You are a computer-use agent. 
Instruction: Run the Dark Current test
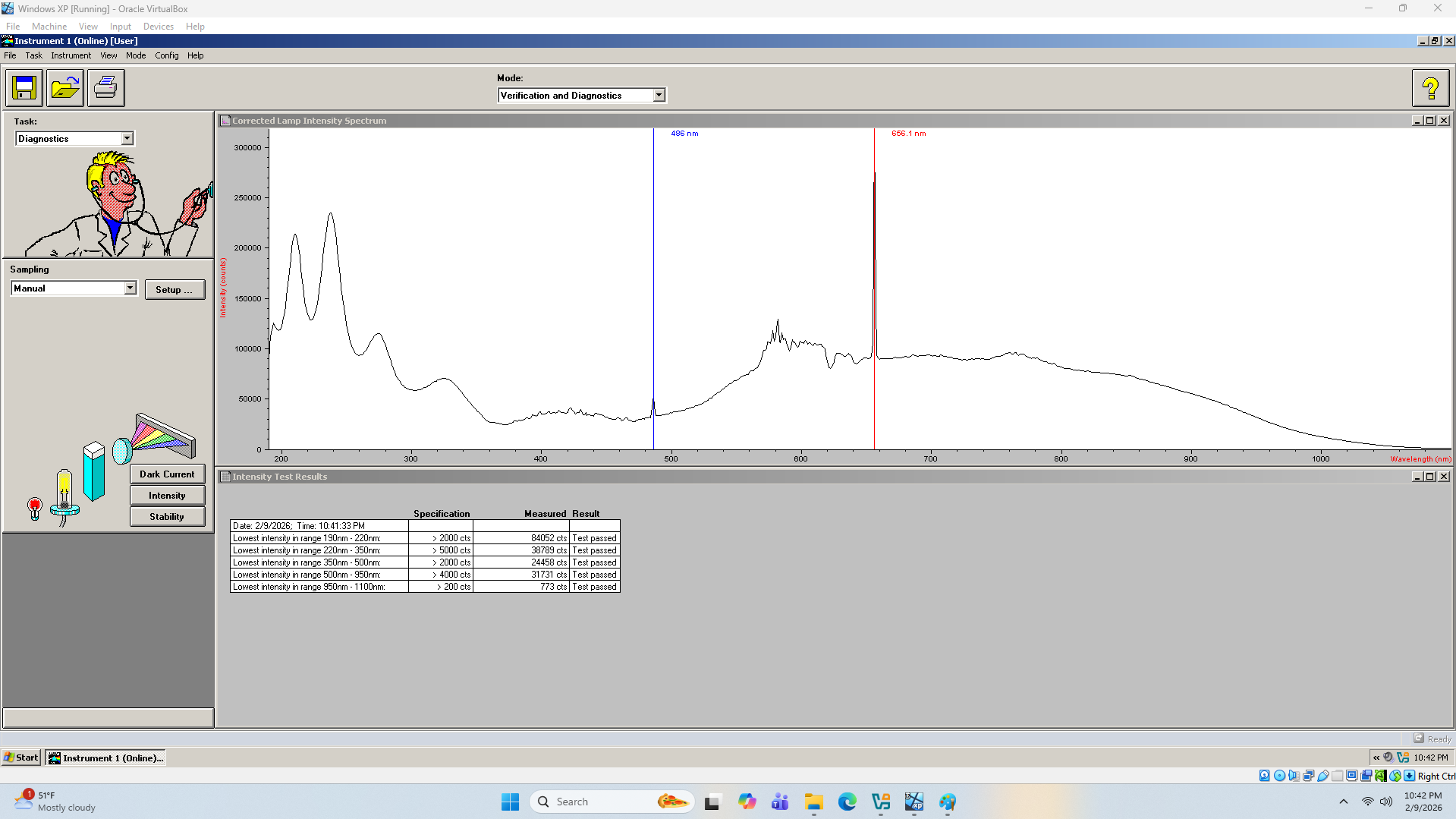point(167,474)
